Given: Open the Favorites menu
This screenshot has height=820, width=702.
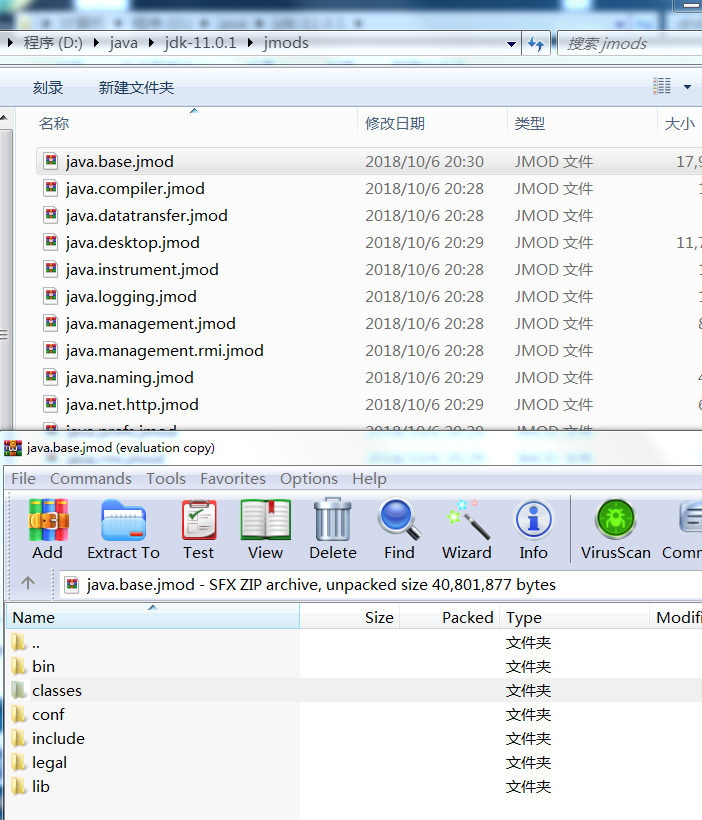Looking at the screenshot, I should point(233,479).
